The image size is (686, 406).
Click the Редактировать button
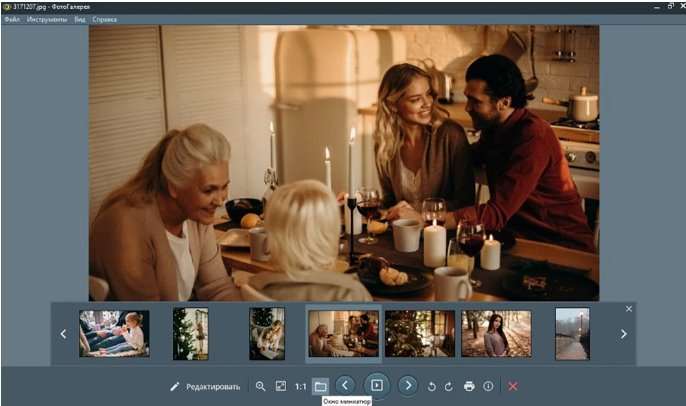click(x=204, y=386)
